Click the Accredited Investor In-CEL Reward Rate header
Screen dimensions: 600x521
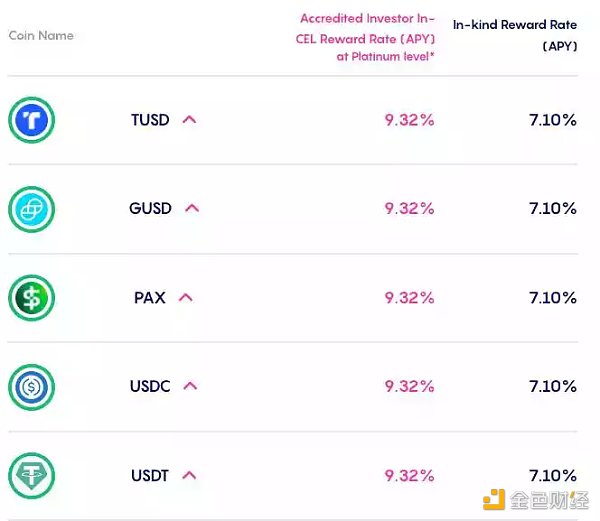366,38
